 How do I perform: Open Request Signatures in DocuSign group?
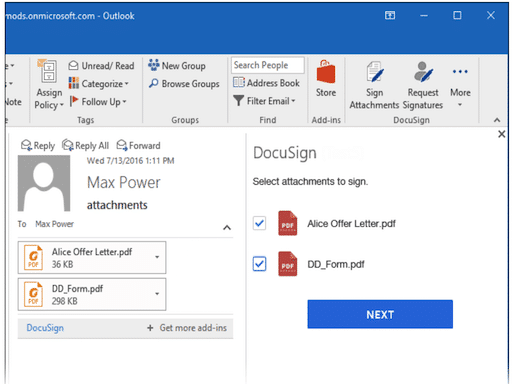(x=423, y=85)
